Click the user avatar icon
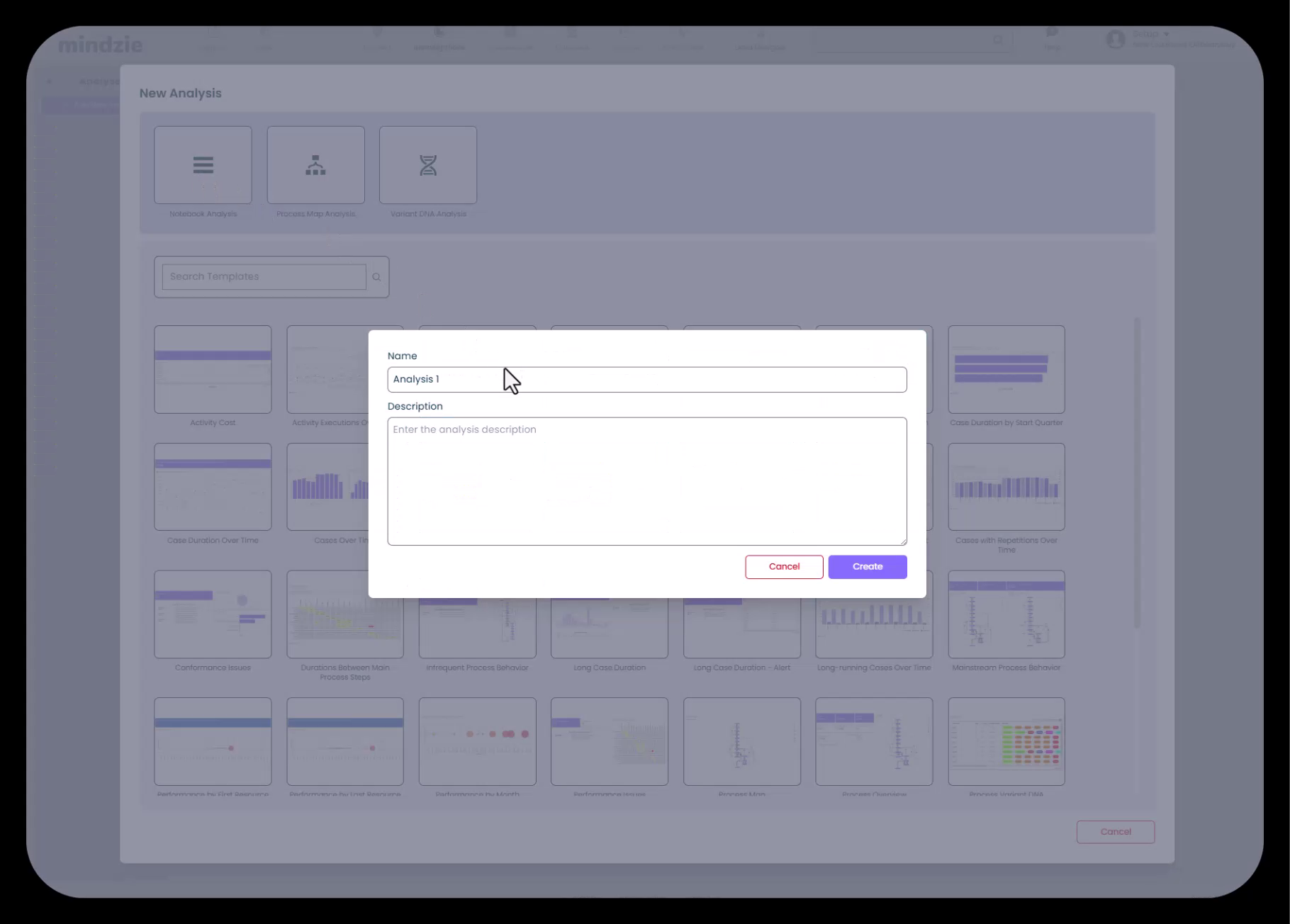1290x924 pixels. click(1116, 40)
